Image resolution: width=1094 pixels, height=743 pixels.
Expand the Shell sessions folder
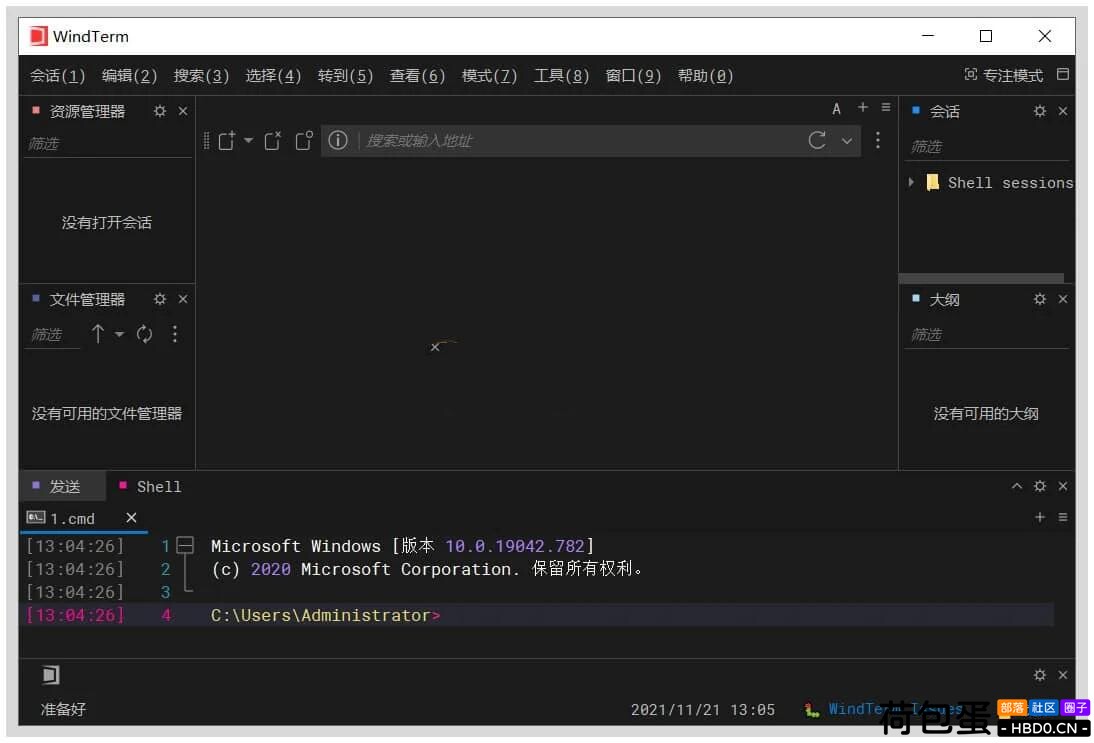[x=911, y=182]
